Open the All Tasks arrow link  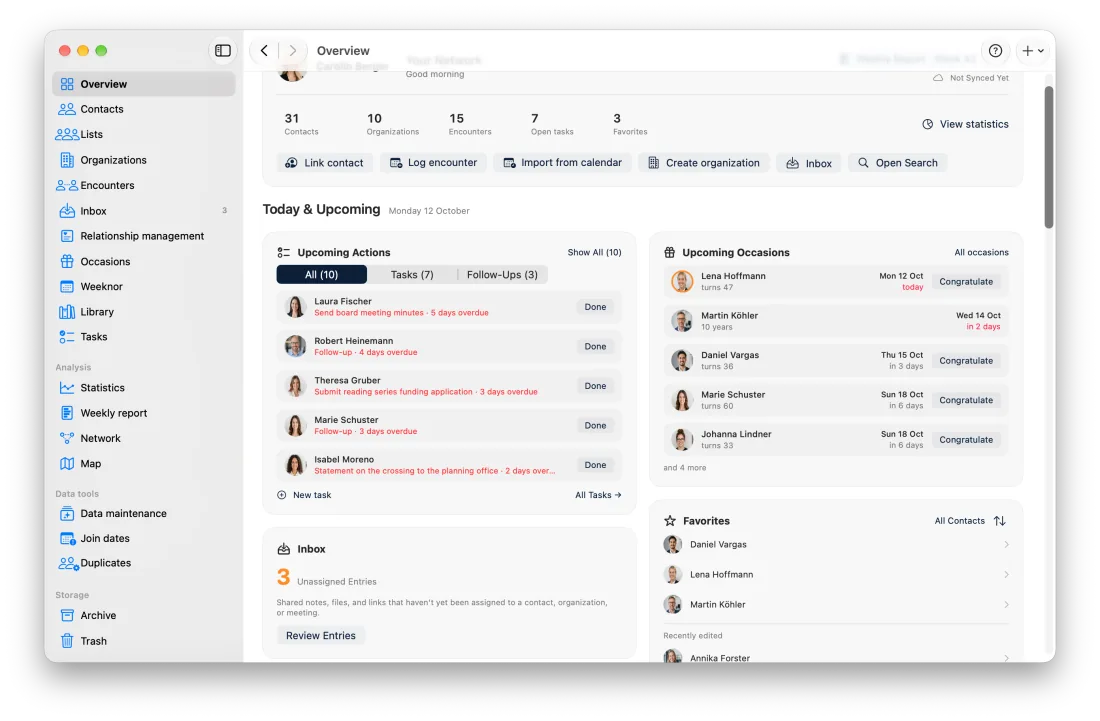coord(598,495)
